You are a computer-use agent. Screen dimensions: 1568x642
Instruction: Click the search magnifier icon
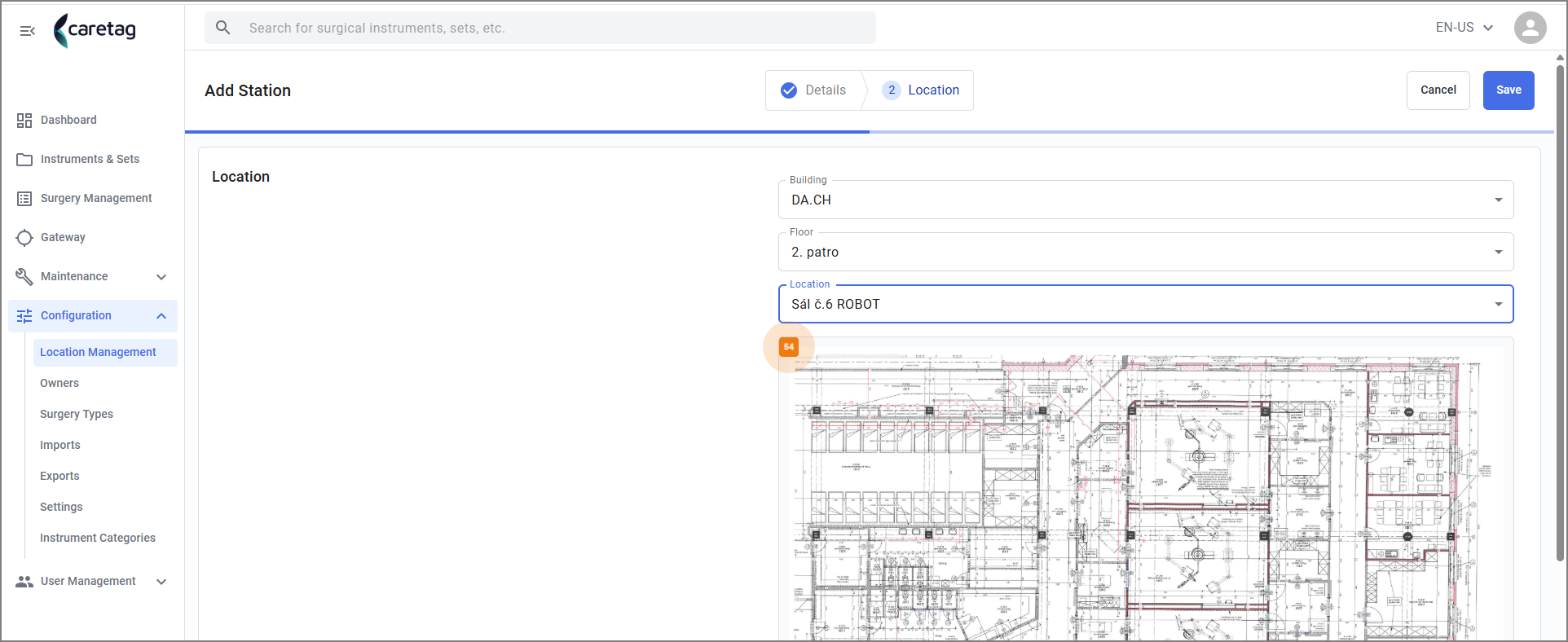(222, 28)
